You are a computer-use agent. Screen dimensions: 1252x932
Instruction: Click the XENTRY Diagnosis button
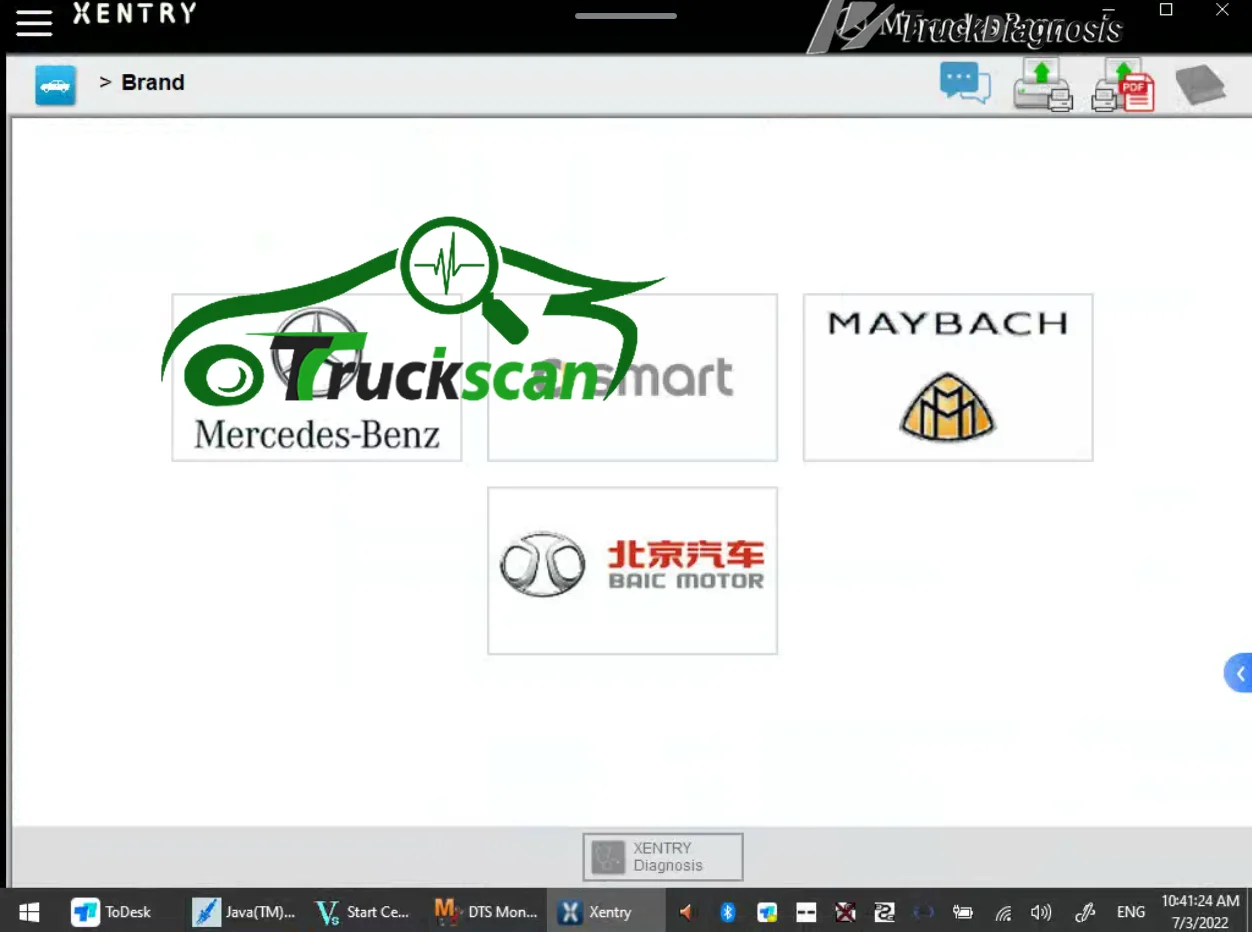pyautogui.click(x=663, y=857)
